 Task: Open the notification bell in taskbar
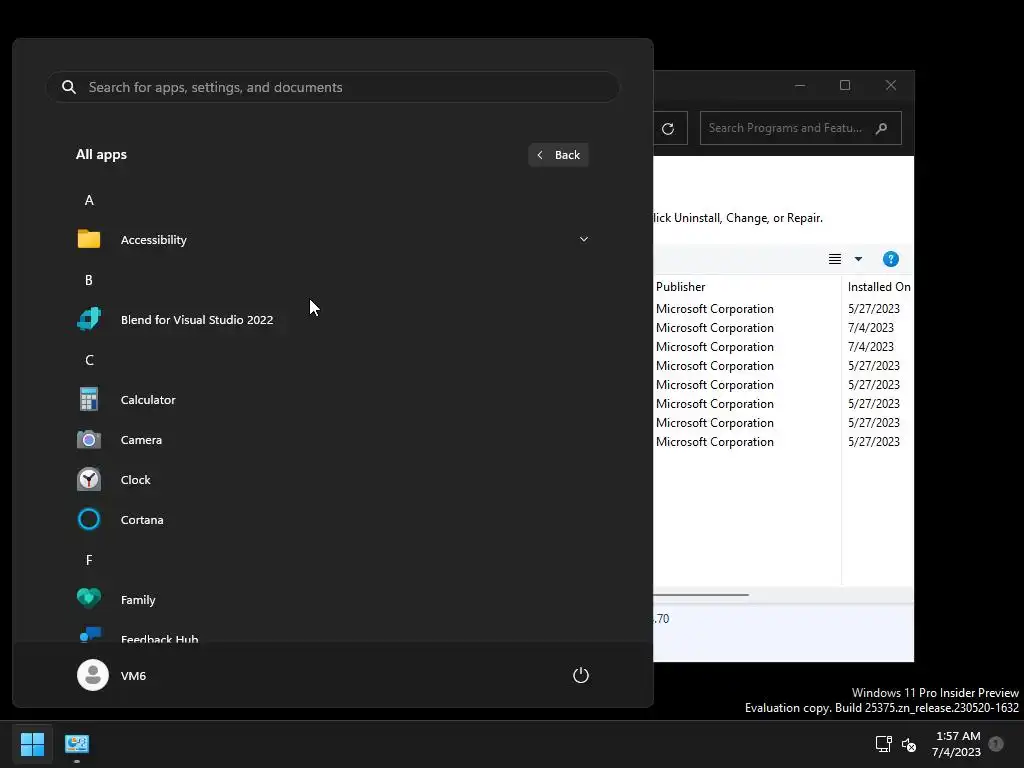(x=996, y=744)
